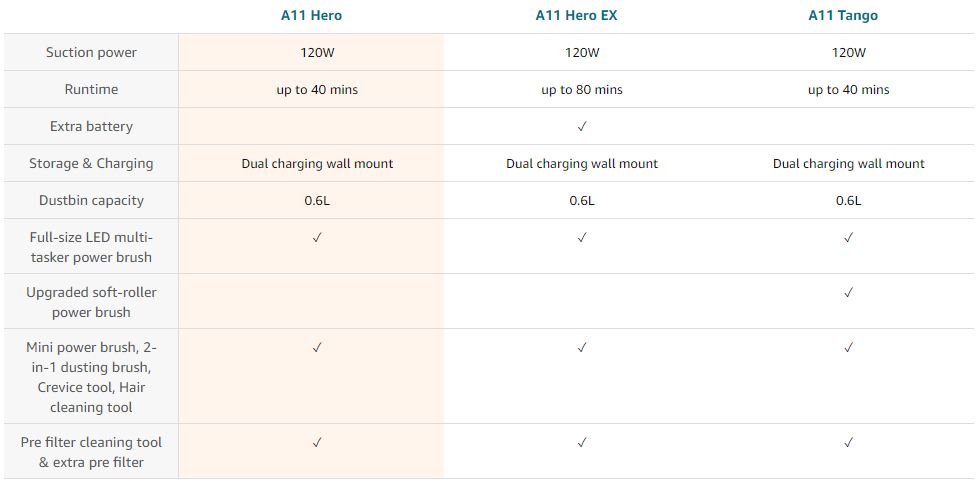The width and height of the screenshot is (976, 488).
Task: Click Extra battery checkmark for A11 Hero EX
Action: point(582,126)
